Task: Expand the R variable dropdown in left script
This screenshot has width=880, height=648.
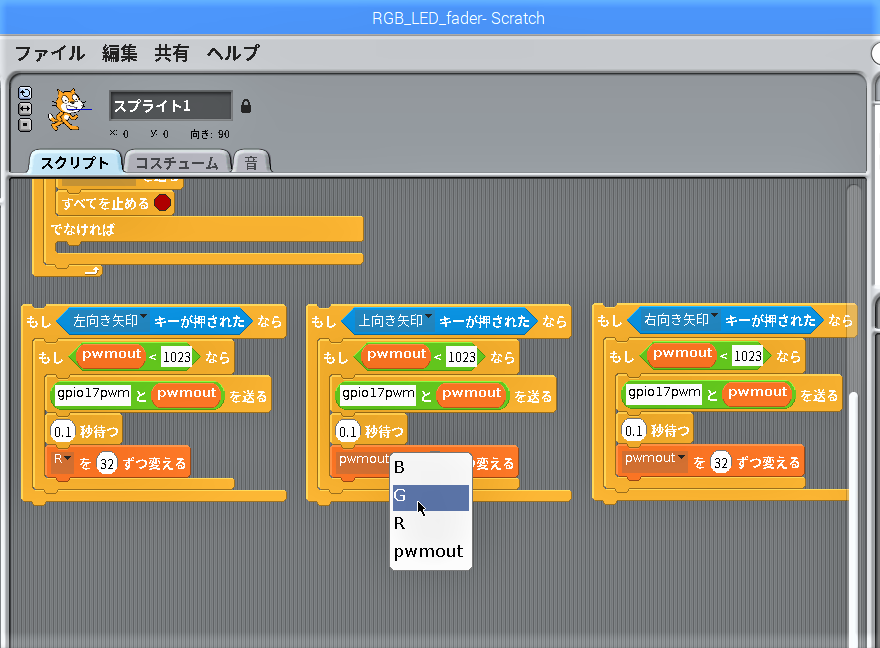Action: coord(68,458)
